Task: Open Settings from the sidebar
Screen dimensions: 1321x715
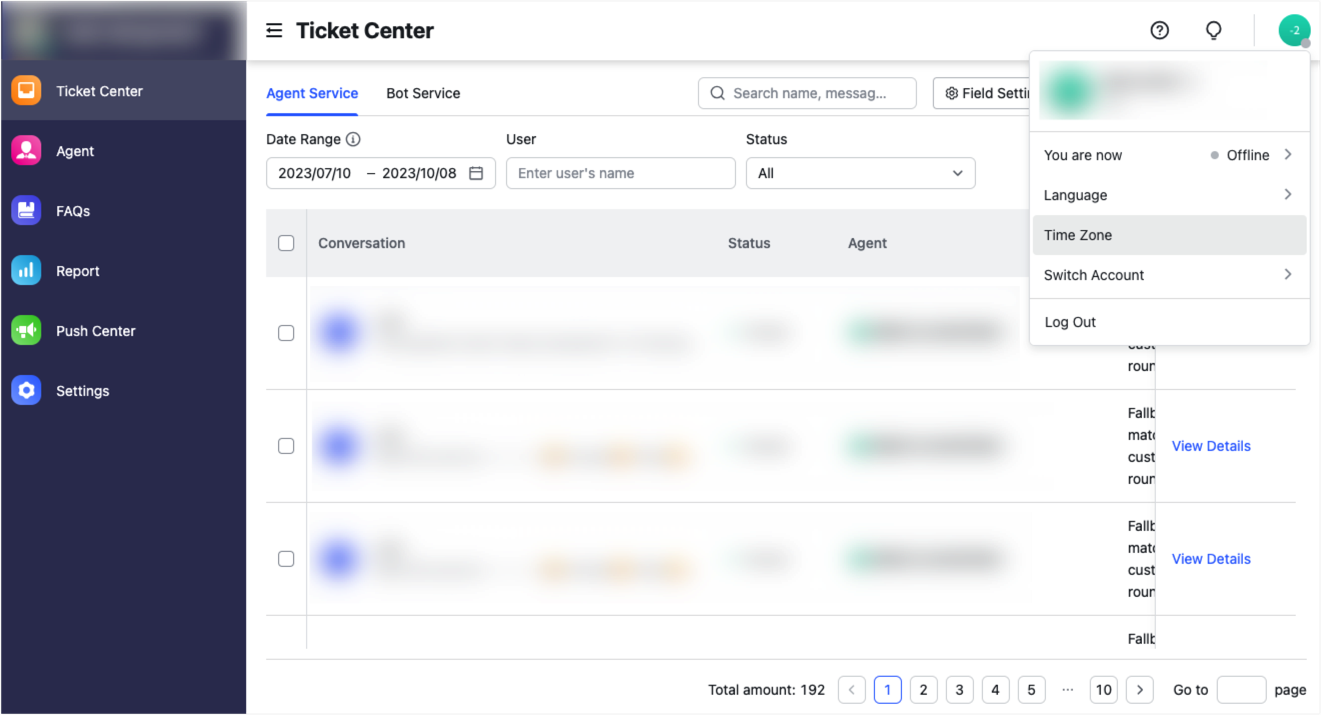Action: coord(25,390)
